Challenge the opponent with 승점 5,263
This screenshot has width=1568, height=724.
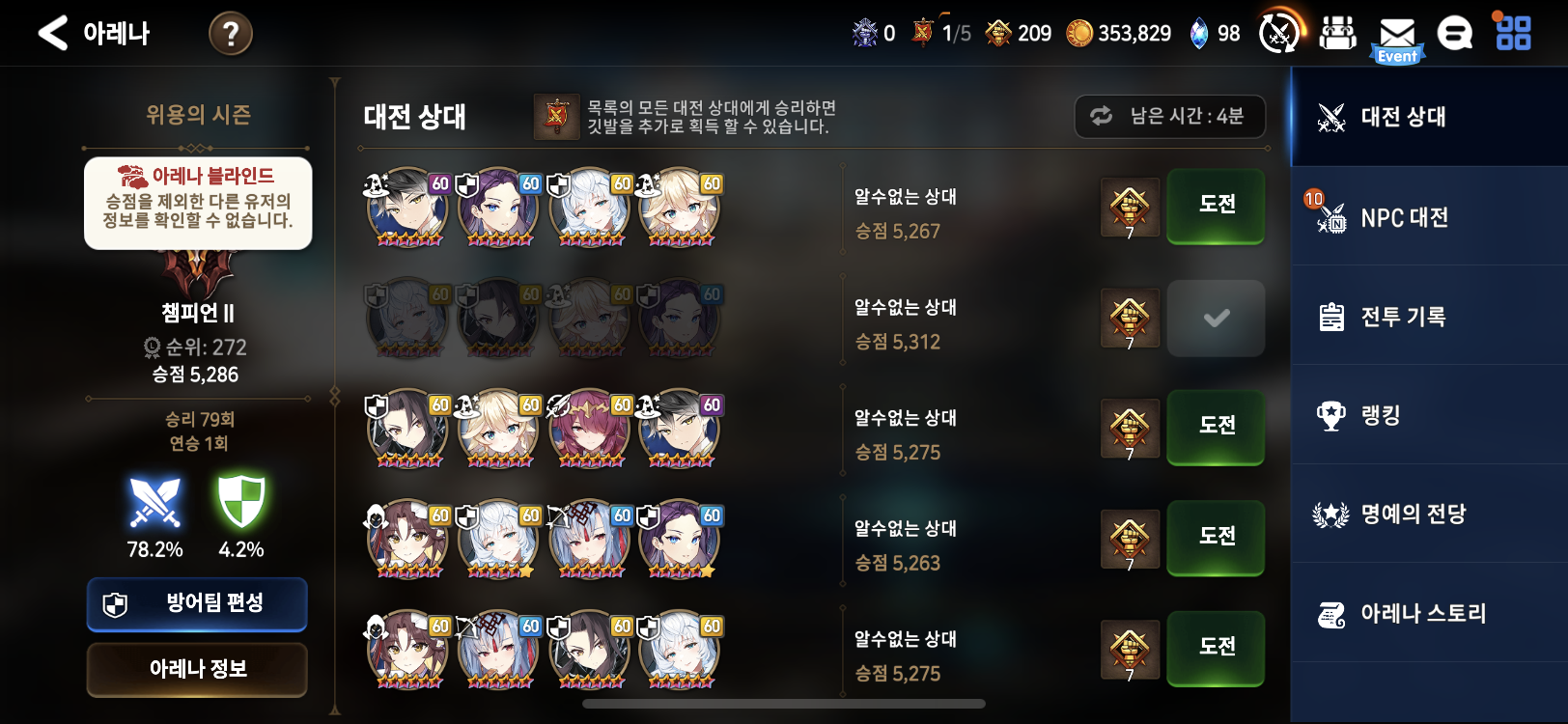click(x=1217, y=538)
